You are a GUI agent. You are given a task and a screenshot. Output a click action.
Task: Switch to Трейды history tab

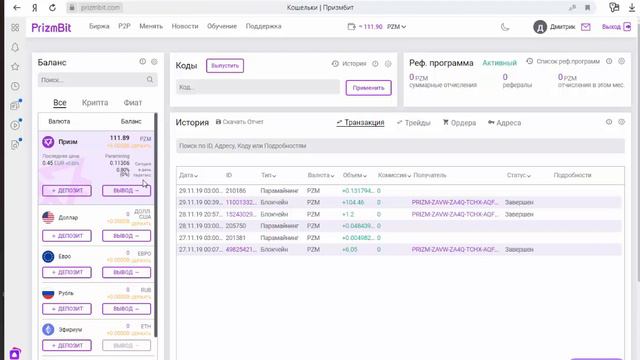coord(413,123)
